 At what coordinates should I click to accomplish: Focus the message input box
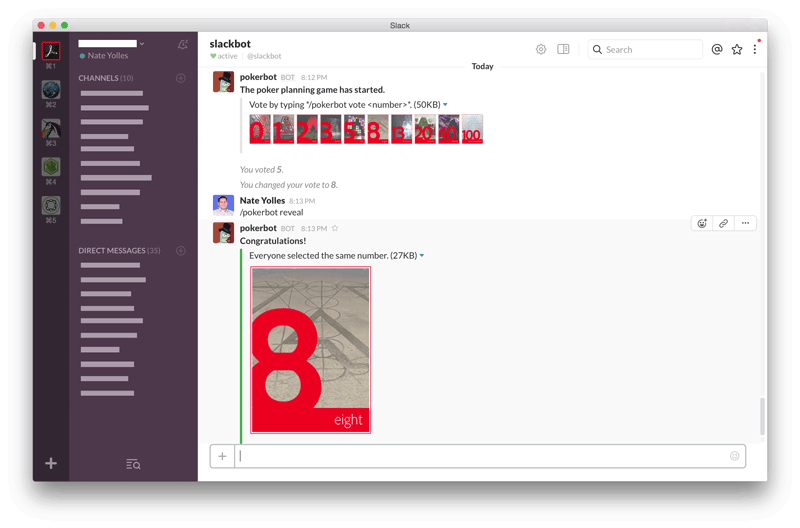click(490, 456)
